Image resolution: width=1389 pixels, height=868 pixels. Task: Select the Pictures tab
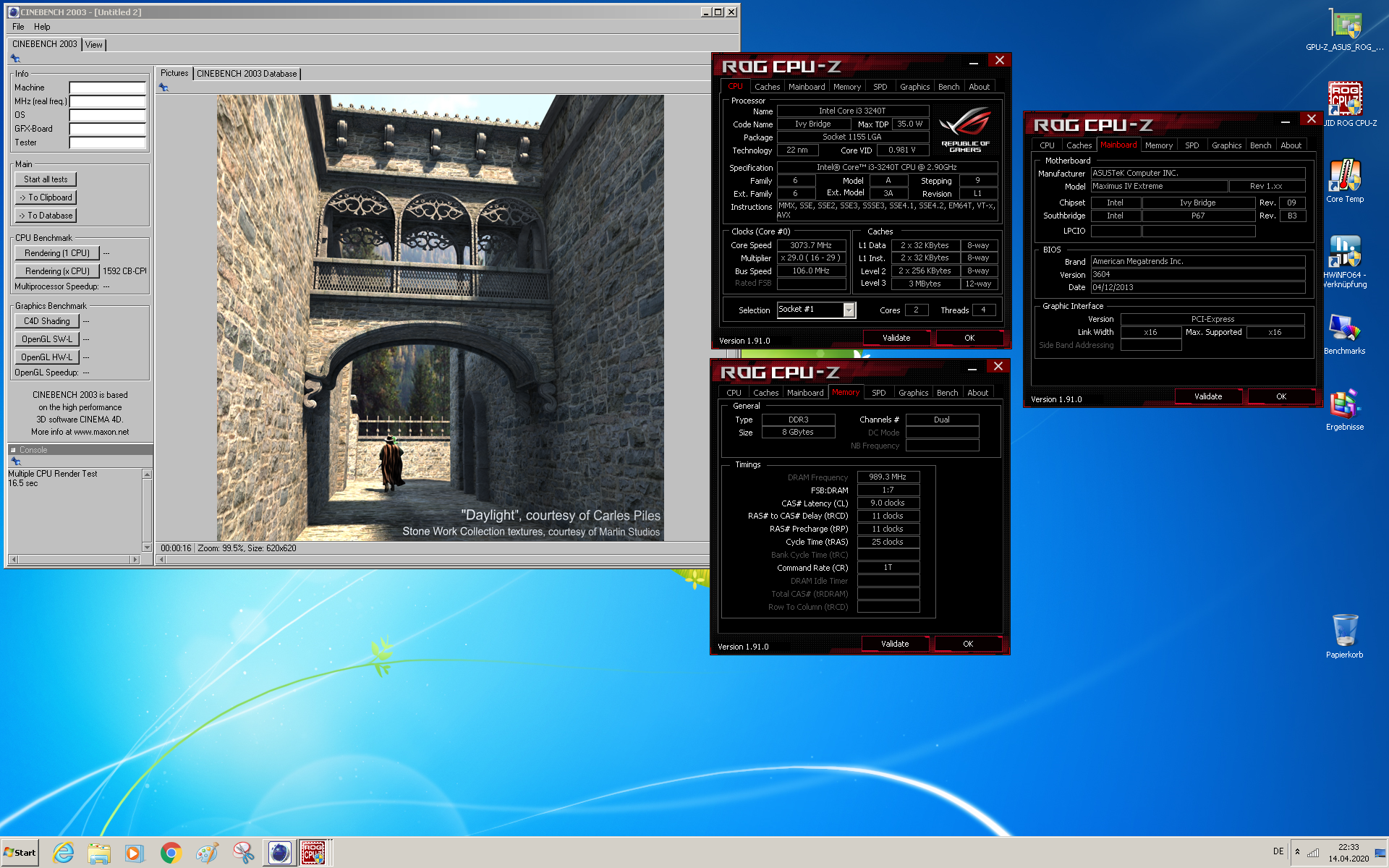[174, 73]
